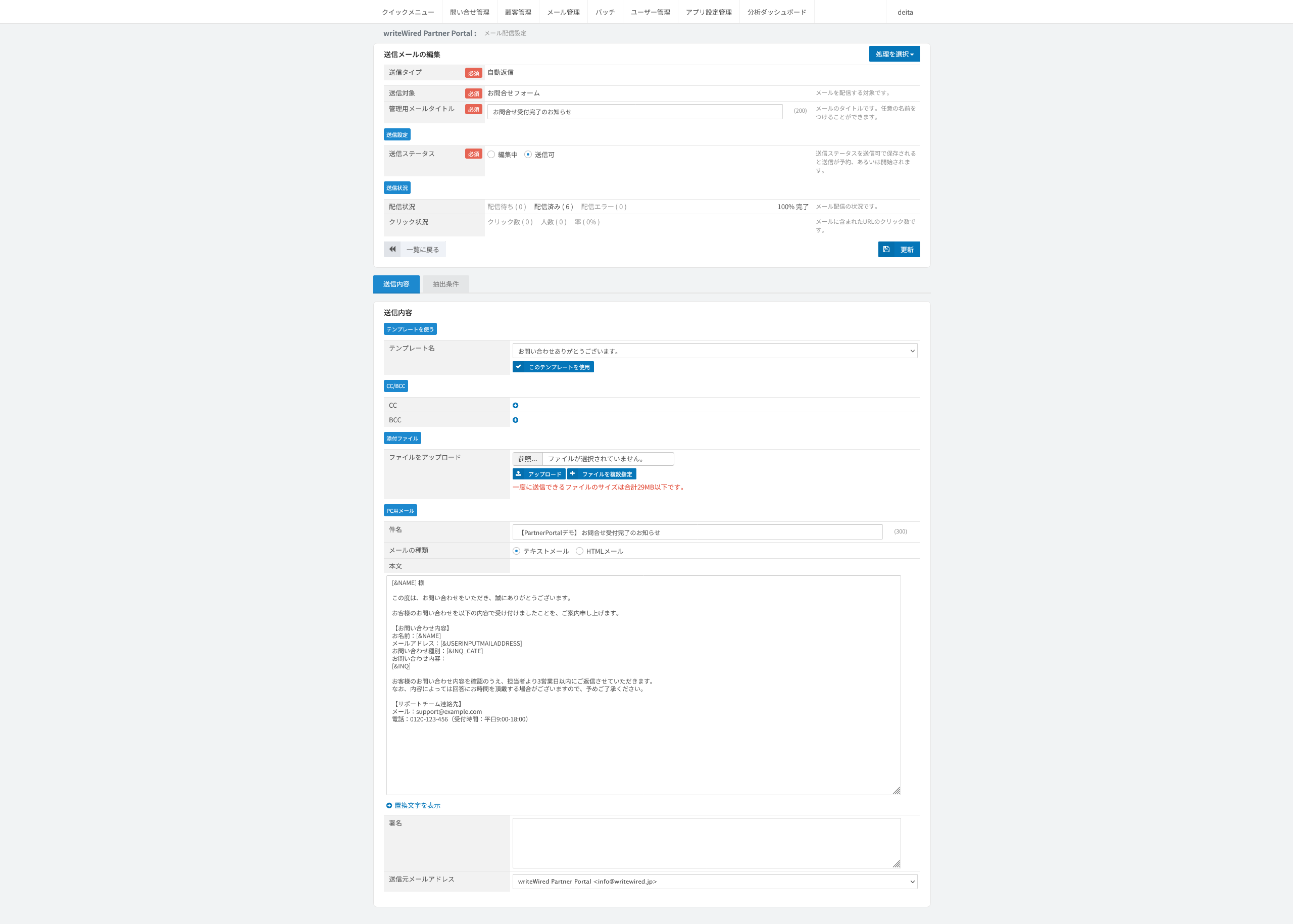Click the 率 ( 0% ) value
Image resolution: width=1293 pixels, height=924 pixels.
coord(587,222)
